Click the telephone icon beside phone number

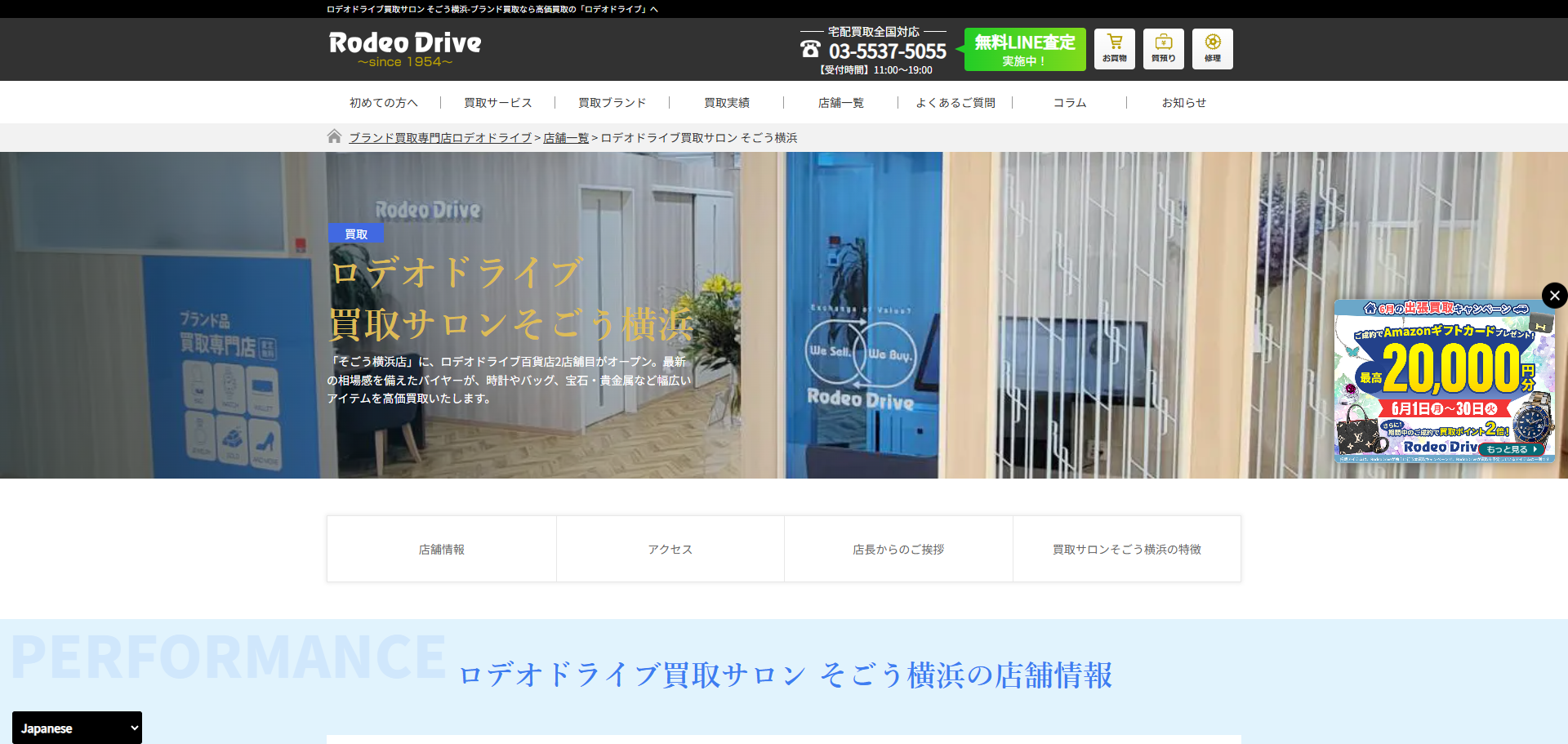coord(810,50)
